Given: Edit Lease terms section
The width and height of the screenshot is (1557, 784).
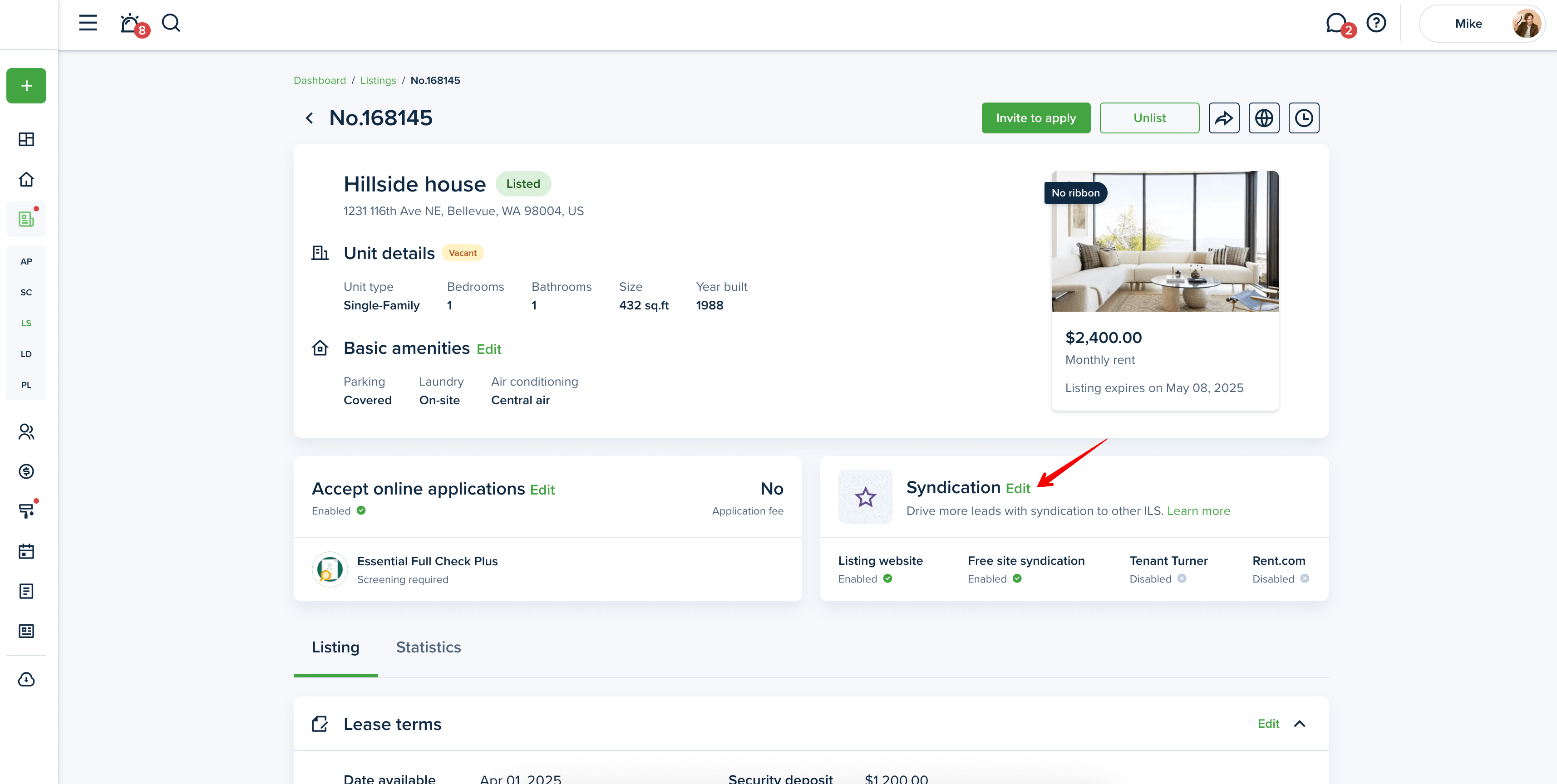Looking at the screenshot, I should pos(1268,724).
